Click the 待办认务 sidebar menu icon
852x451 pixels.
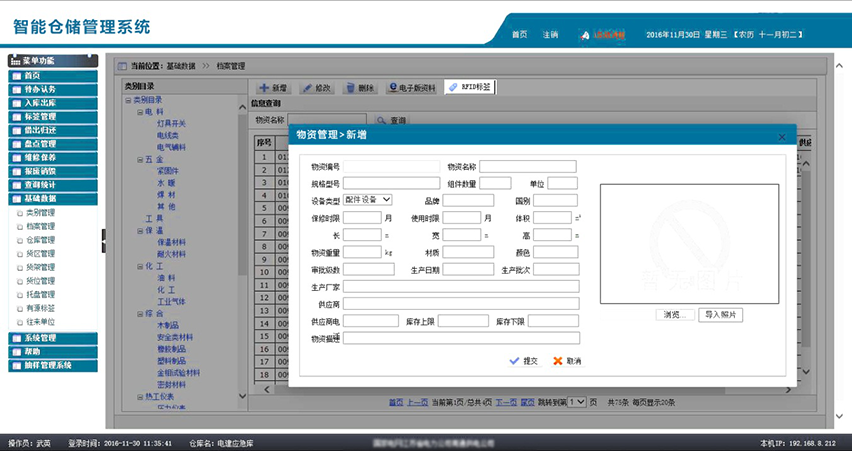17,90
